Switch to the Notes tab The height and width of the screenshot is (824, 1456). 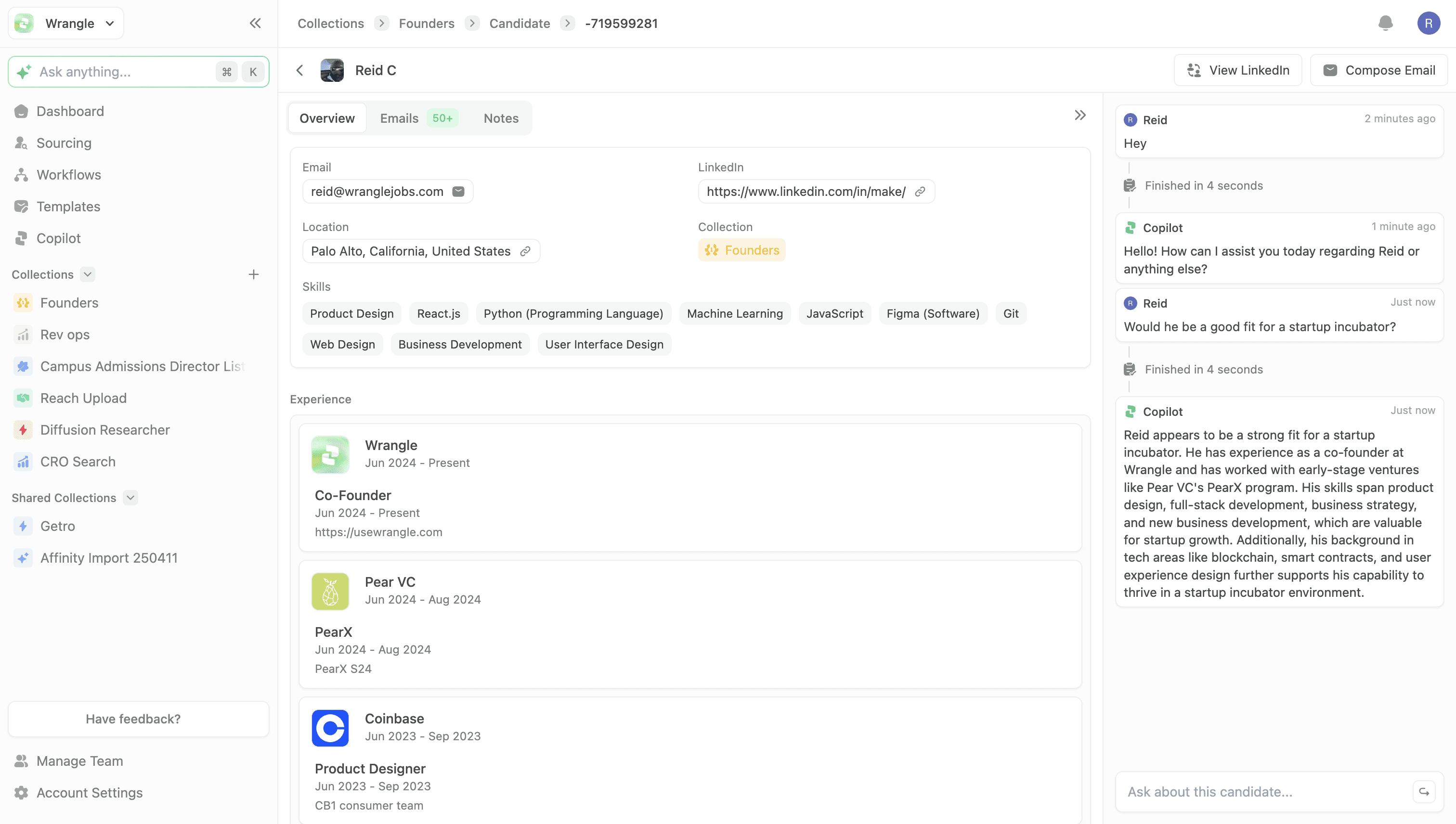tap(501, 118)
